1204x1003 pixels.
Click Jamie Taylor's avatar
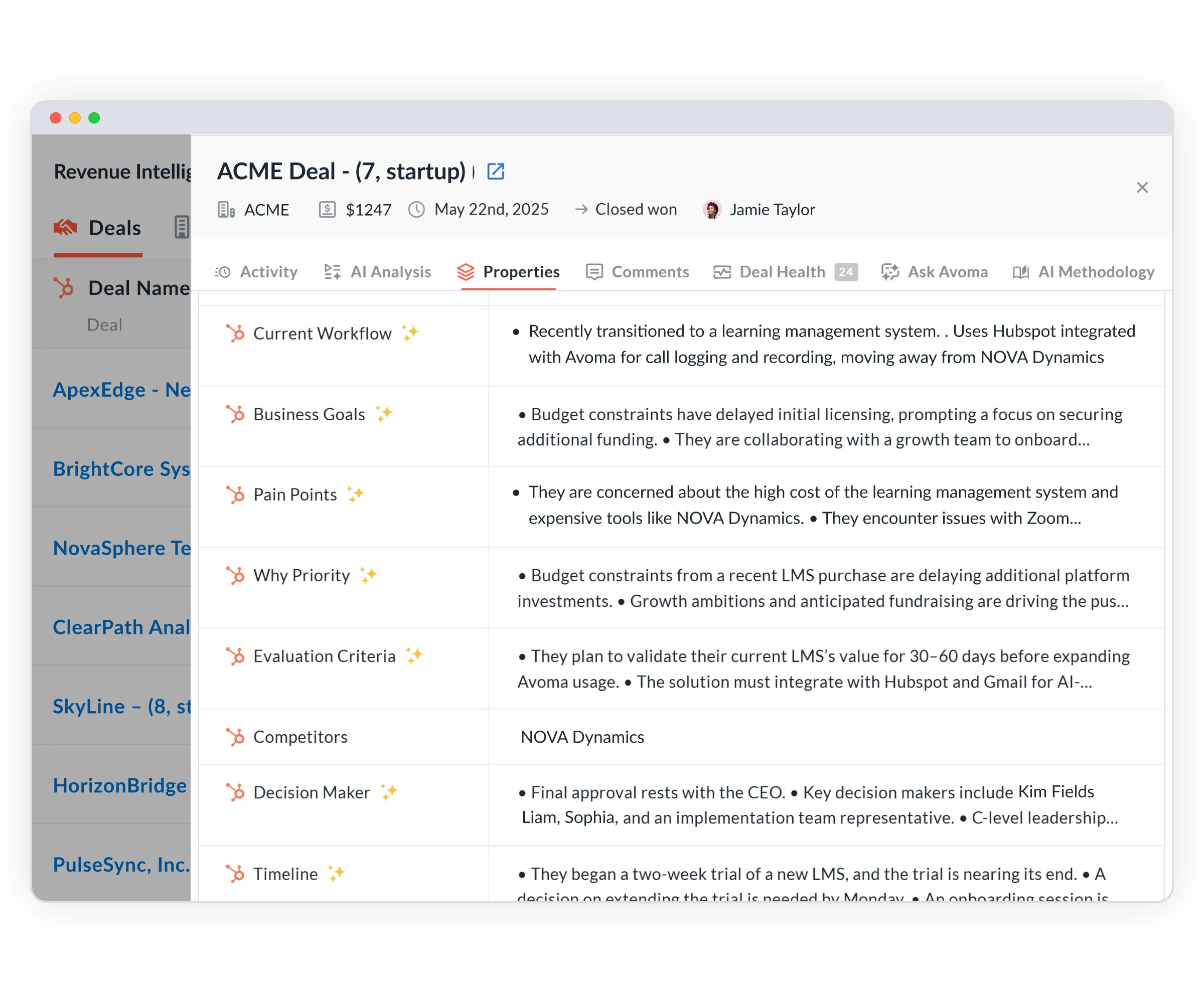tap(712, 210)
